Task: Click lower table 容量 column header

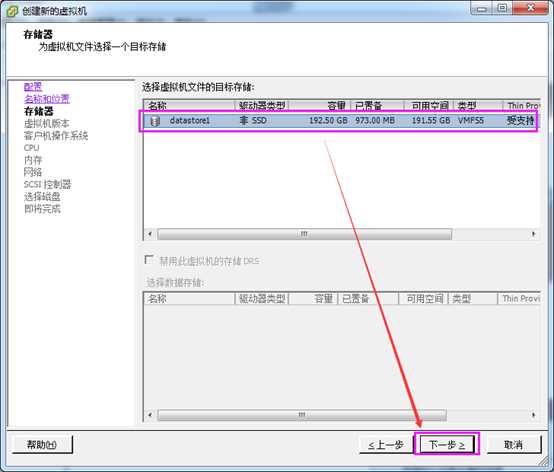Action: click(x=313, y=299)
